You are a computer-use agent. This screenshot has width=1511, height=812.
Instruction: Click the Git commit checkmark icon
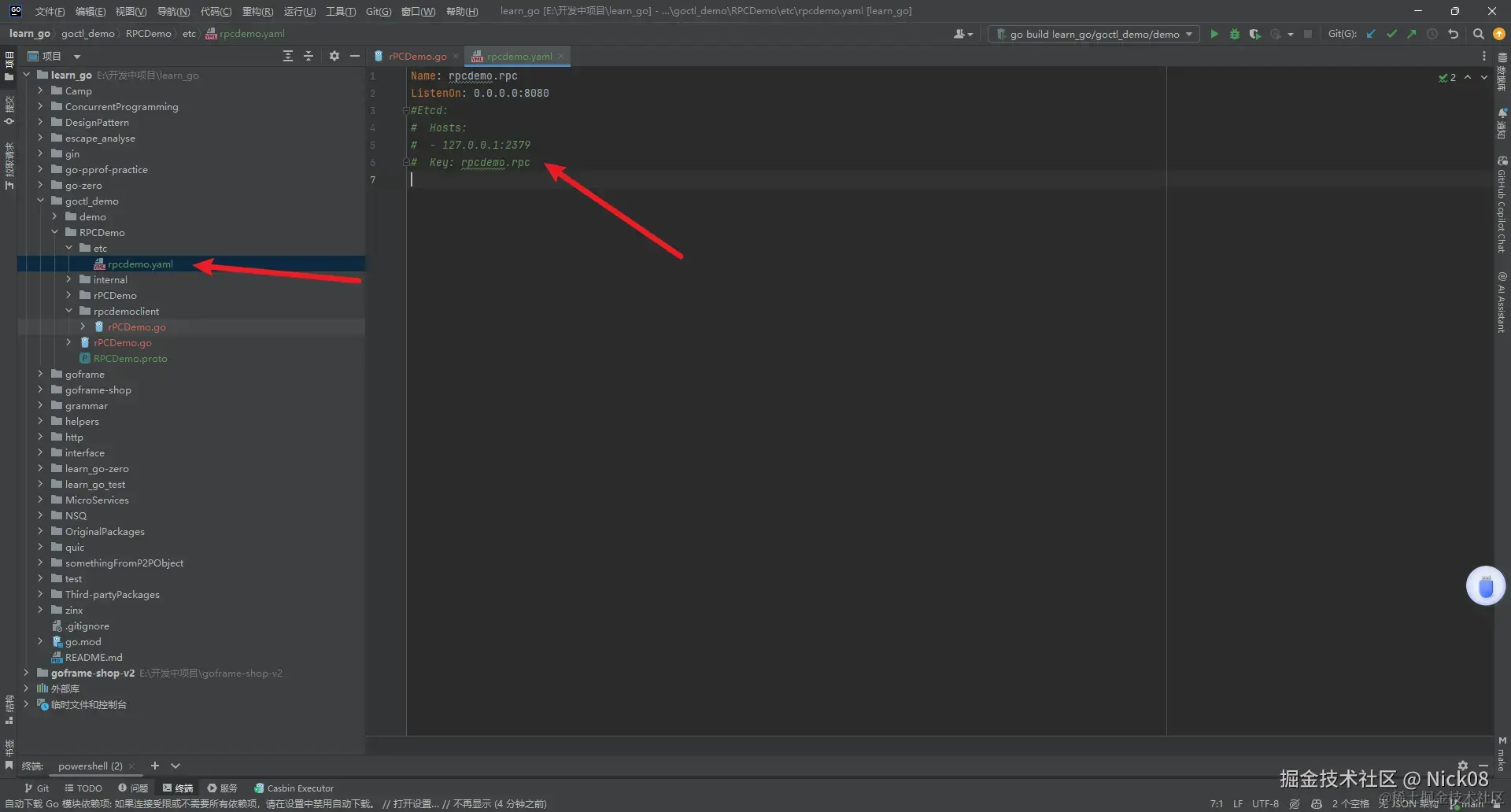tap(1391, 34)
